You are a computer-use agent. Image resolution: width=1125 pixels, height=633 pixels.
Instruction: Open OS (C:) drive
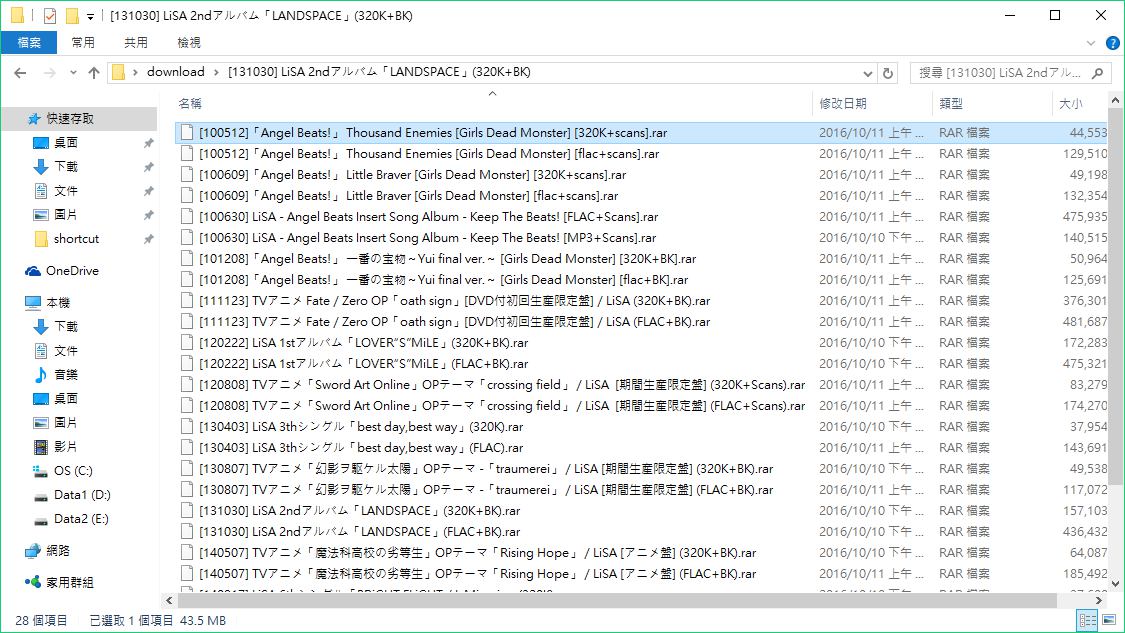tap(73, 471)
